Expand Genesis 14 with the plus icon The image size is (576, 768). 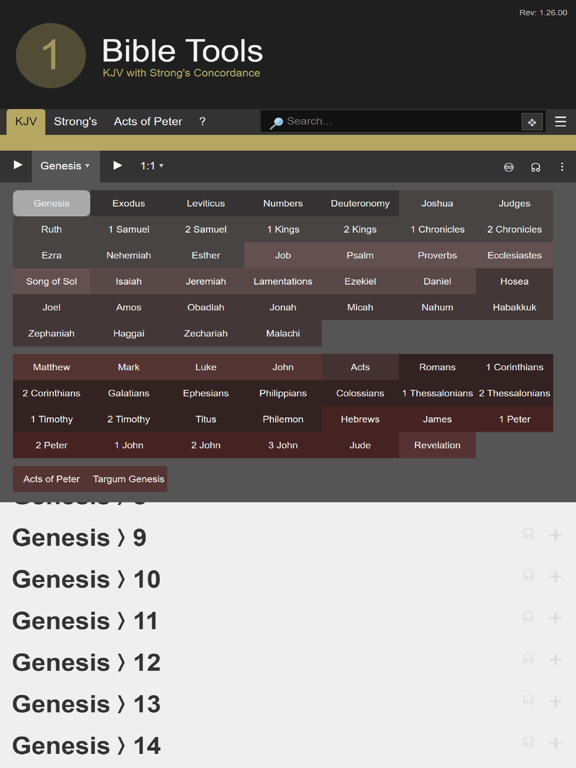[555, 743]
